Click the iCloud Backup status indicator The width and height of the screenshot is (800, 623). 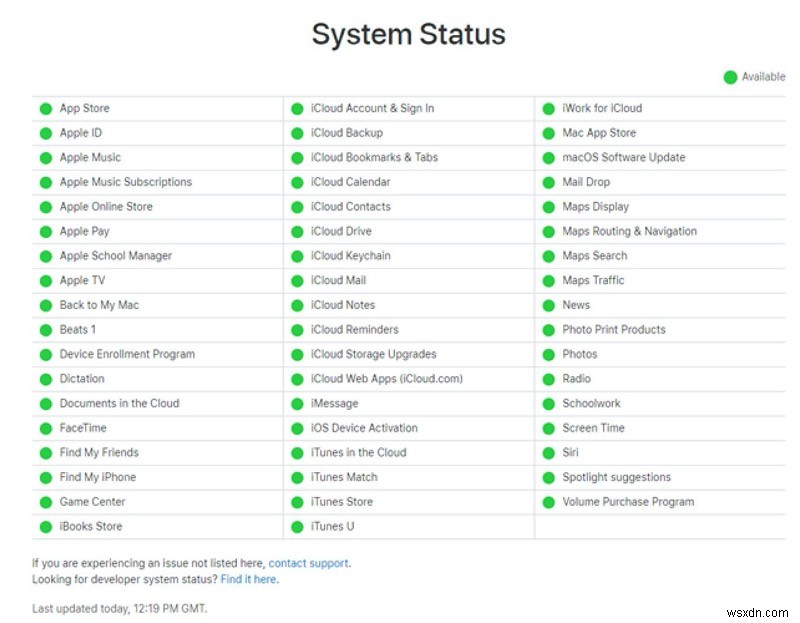pyautogui.click(x=295, y=132)
